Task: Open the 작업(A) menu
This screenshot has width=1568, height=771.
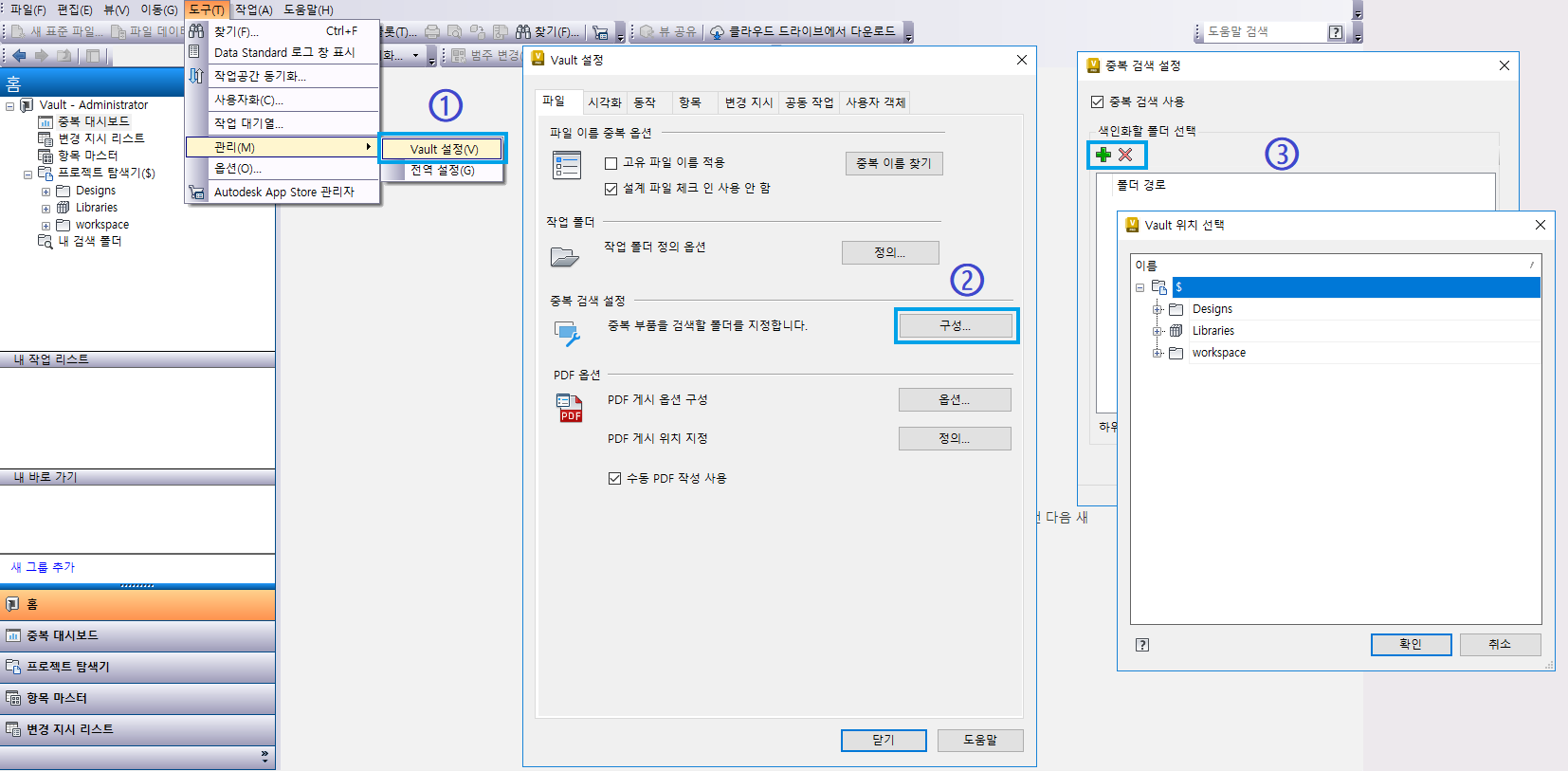Action: (x=253, y=9)
